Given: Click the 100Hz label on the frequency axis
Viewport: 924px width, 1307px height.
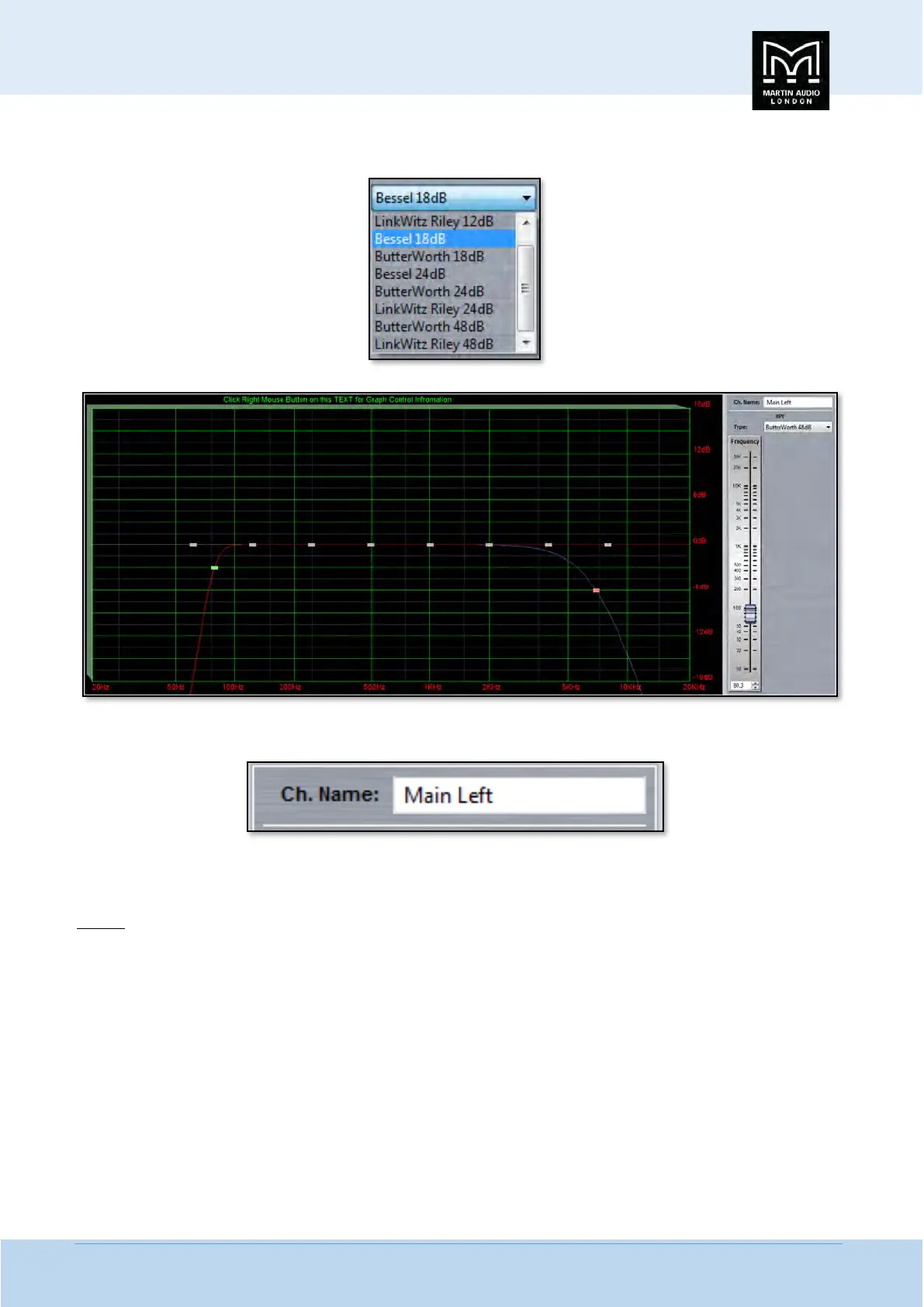Looking at the screenshot, I should 234,688.
